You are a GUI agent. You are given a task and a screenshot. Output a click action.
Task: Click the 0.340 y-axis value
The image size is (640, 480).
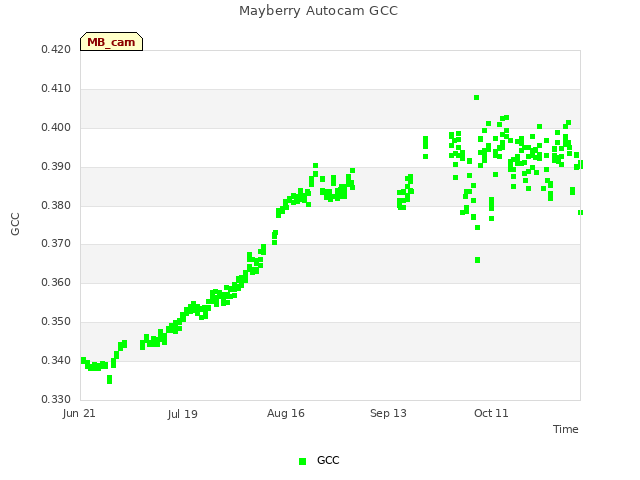(56, 360)
